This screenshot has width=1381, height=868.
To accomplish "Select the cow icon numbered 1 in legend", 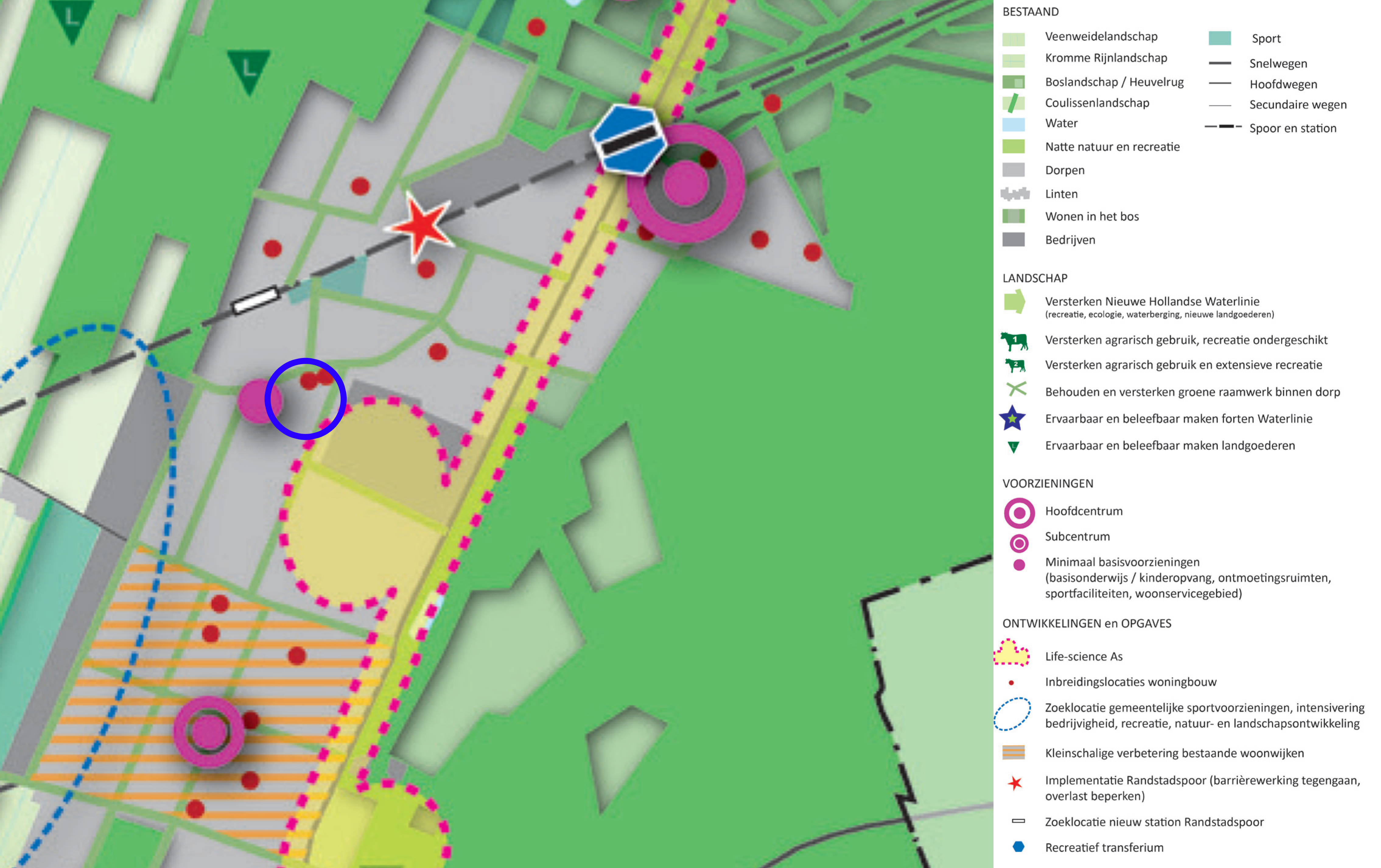I will pos(1014,341).
